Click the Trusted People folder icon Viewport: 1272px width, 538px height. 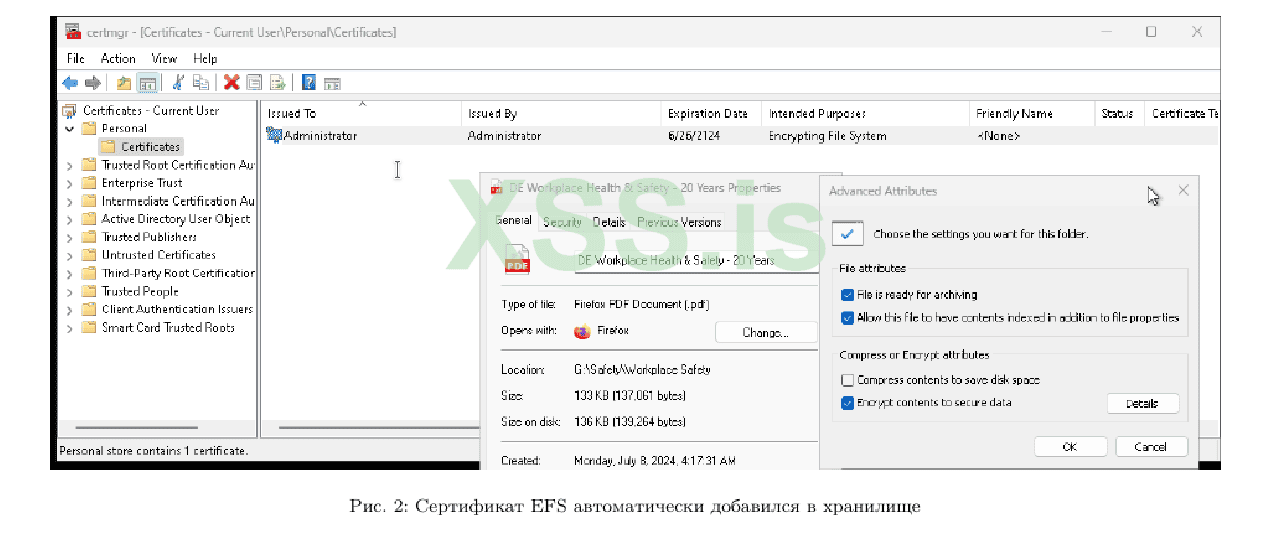pyautogui.click(x=89, y=291)
